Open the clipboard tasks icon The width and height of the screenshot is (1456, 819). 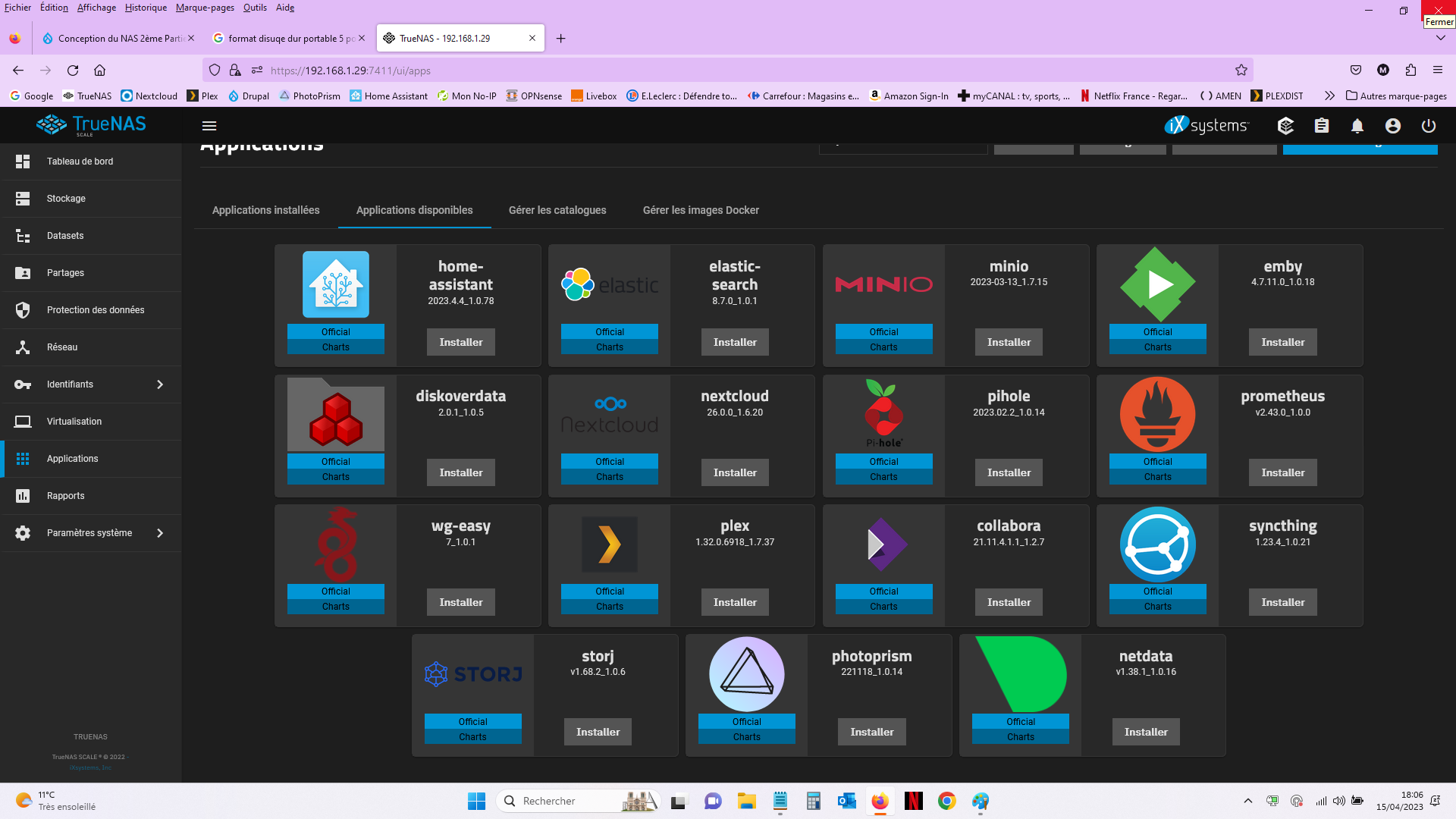pos(1322,126)
